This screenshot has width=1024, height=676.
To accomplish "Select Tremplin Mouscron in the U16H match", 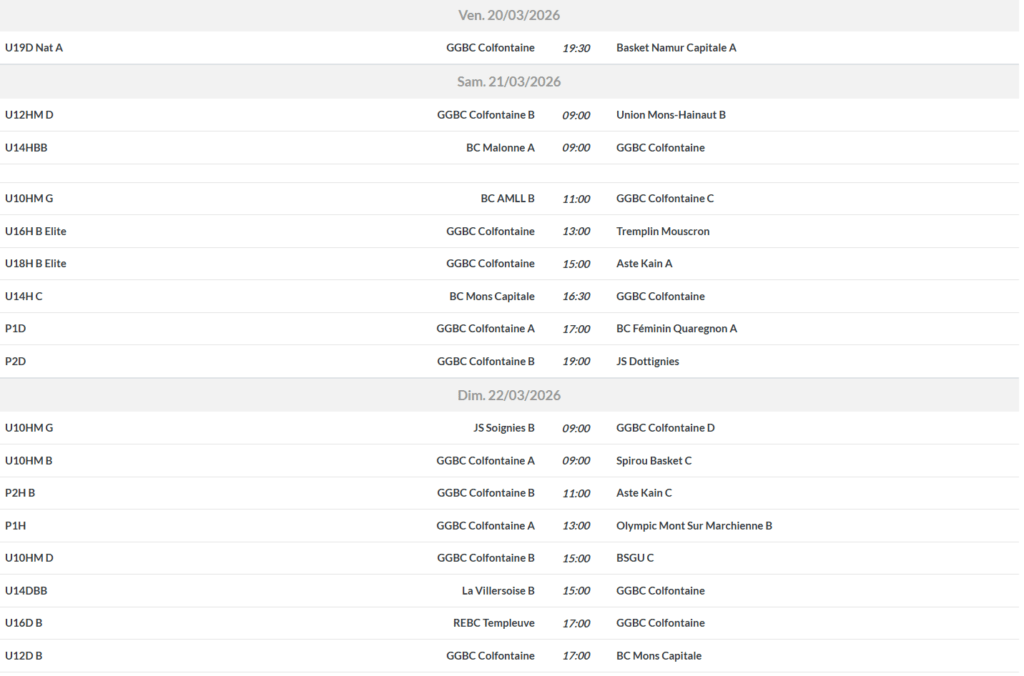I will 662,231.
